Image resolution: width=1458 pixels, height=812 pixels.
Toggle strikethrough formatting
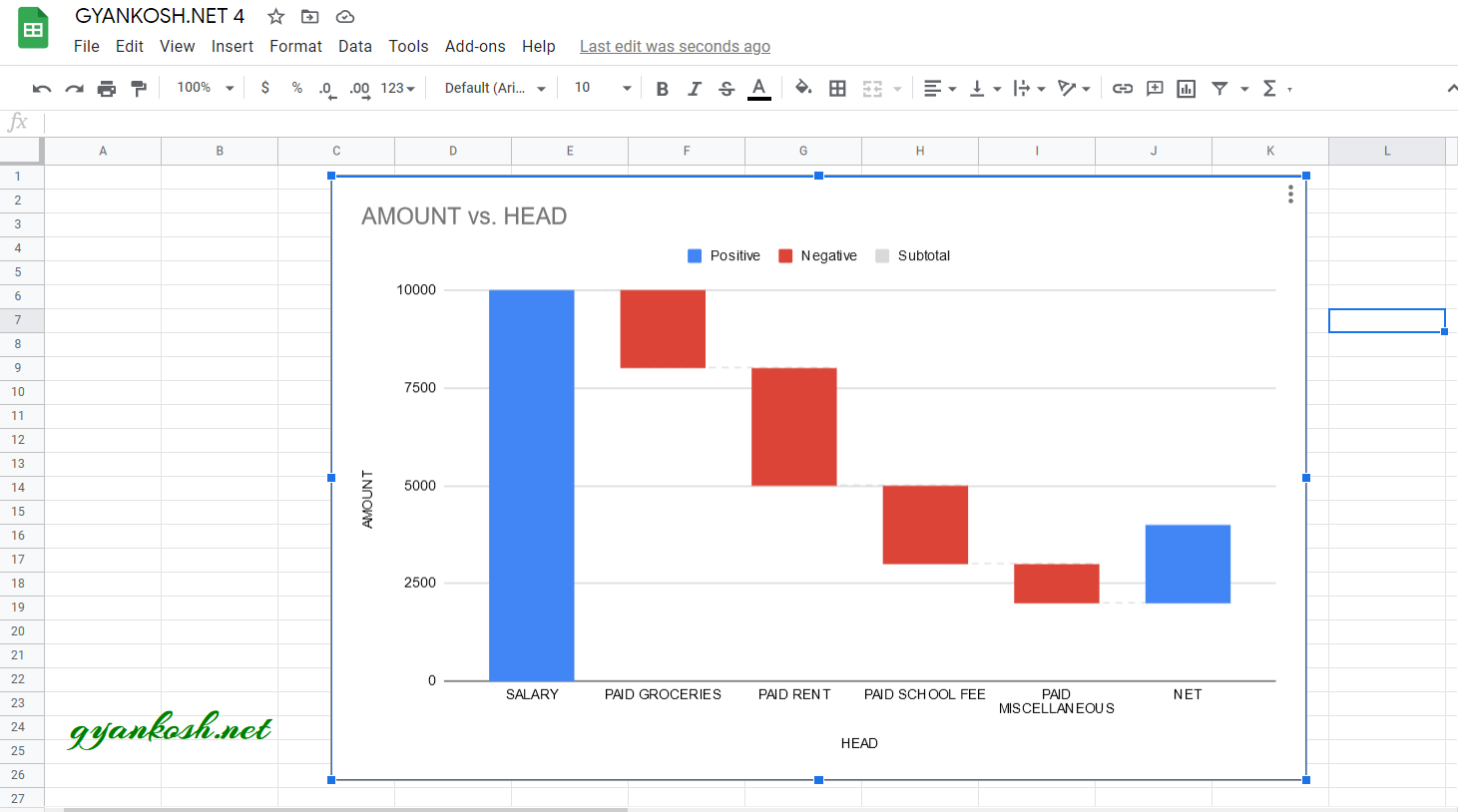tap(727, 89)
